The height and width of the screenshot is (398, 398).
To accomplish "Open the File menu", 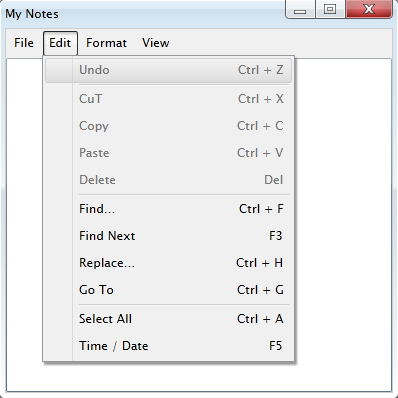I will tap(24, 43).
